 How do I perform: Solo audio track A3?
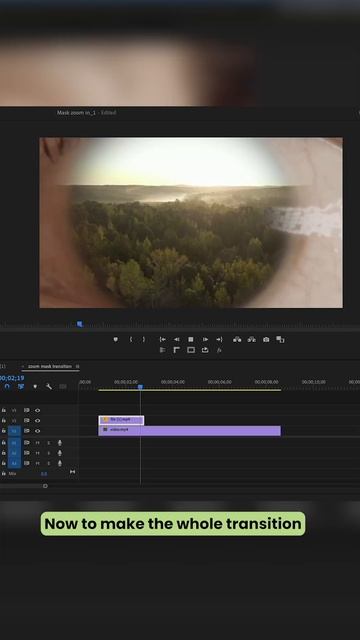coord(49,463)
